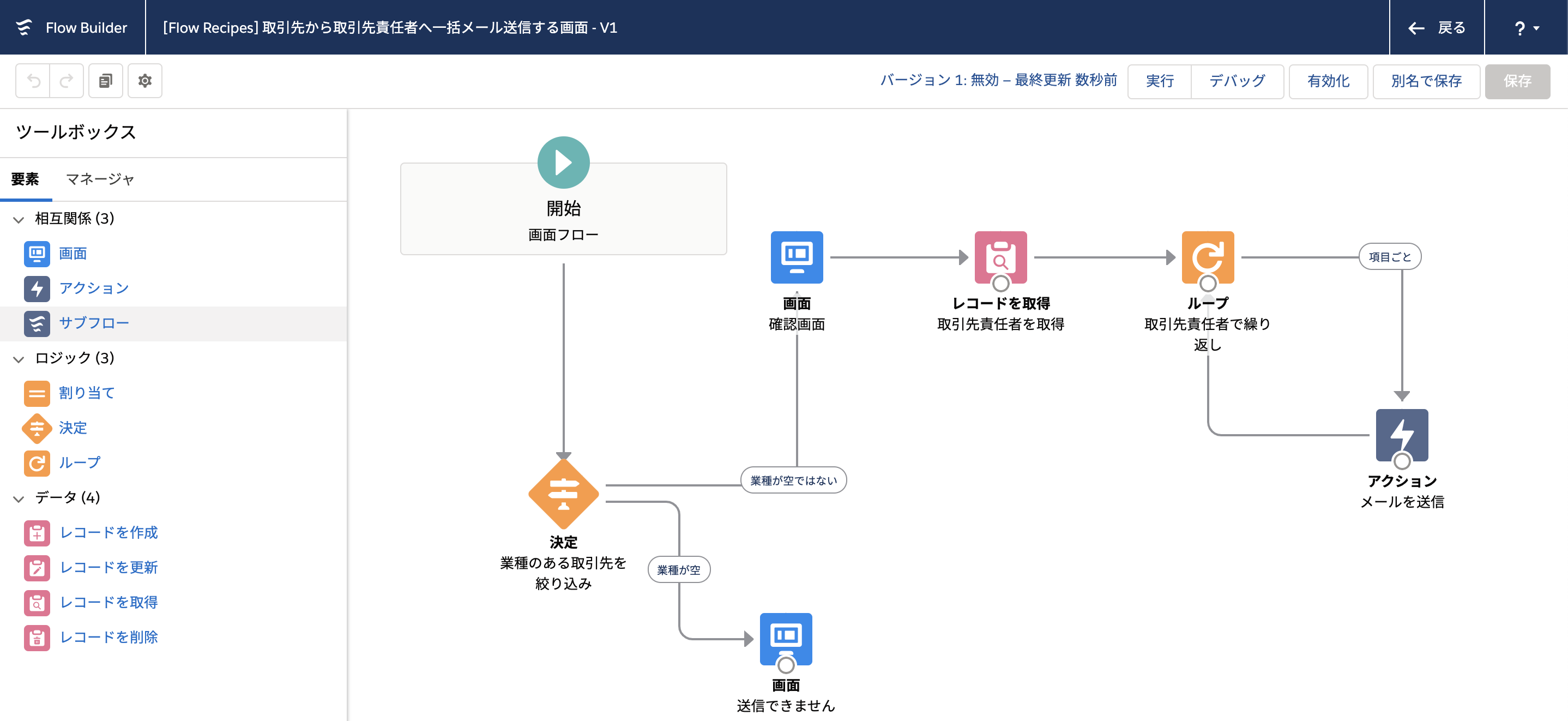Click the レコードを削除 text link in toolbox
Viewport: 1568px width, 721px height.
coord(108,637)
